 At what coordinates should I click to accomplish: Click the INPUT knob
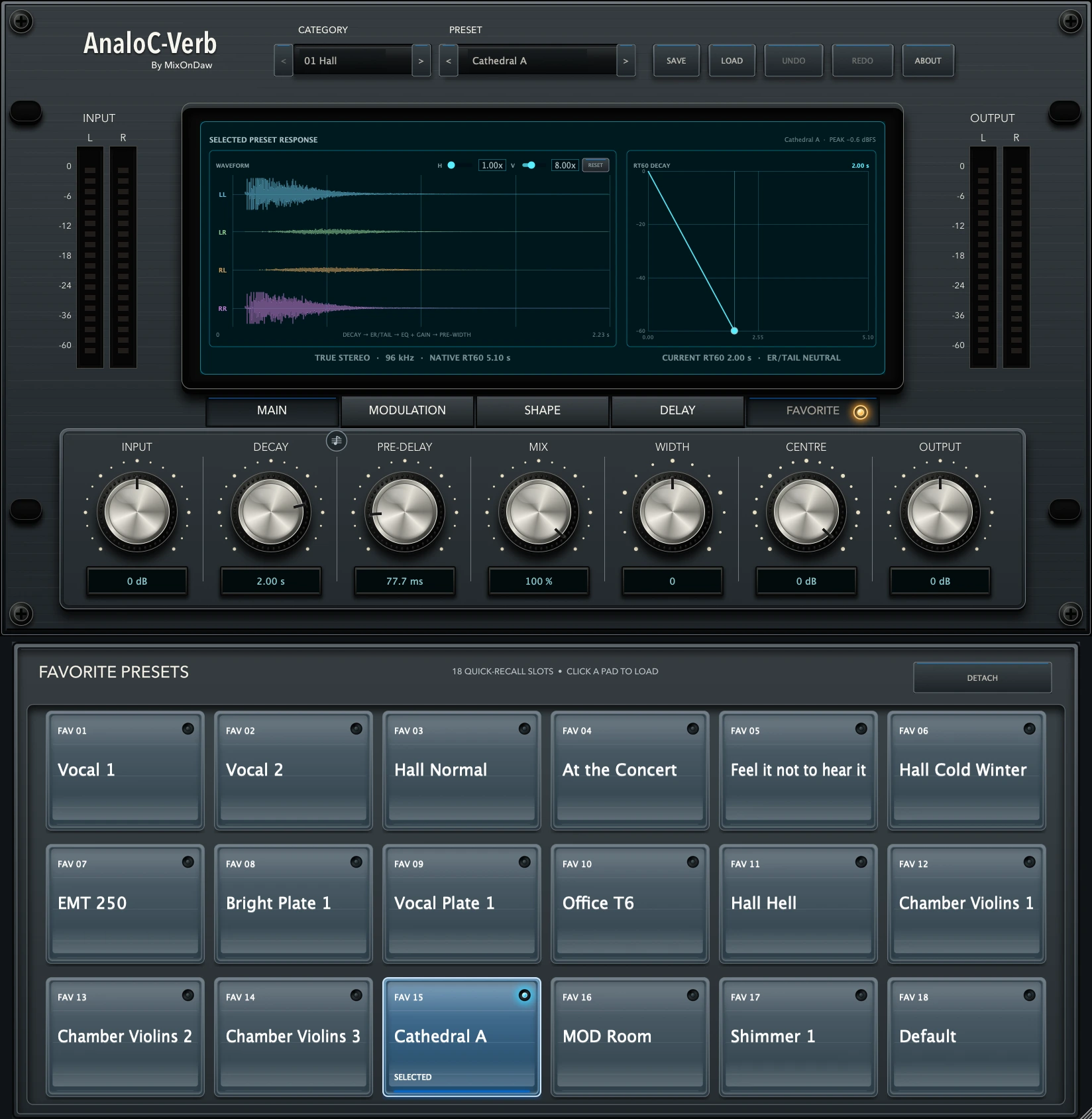[137, 512]
